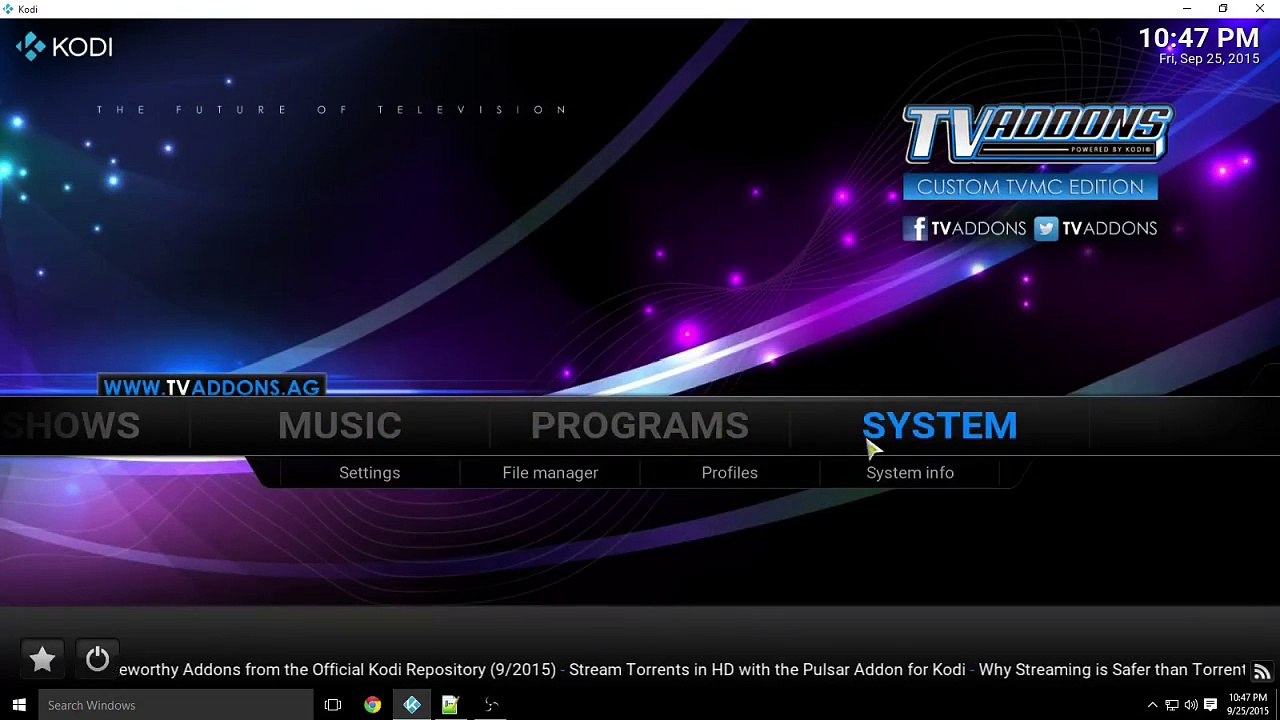1280x720 pixels.
Task: Click the Pulsar Addon news ticker headline
Action: pyautogui.click(x=767, y=670)
